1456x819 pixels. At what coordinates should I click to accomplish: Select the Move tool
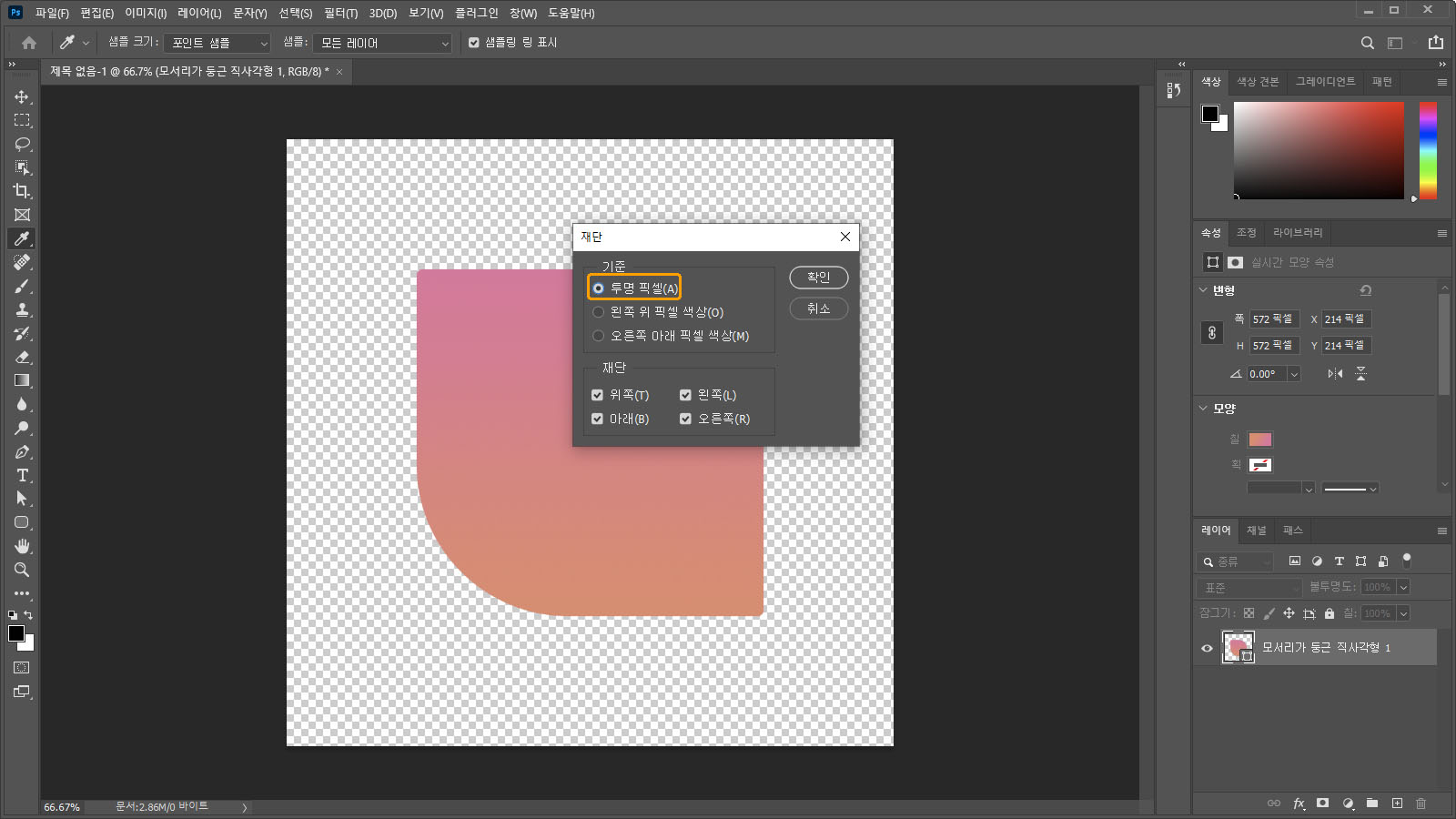tap(22, 96)
